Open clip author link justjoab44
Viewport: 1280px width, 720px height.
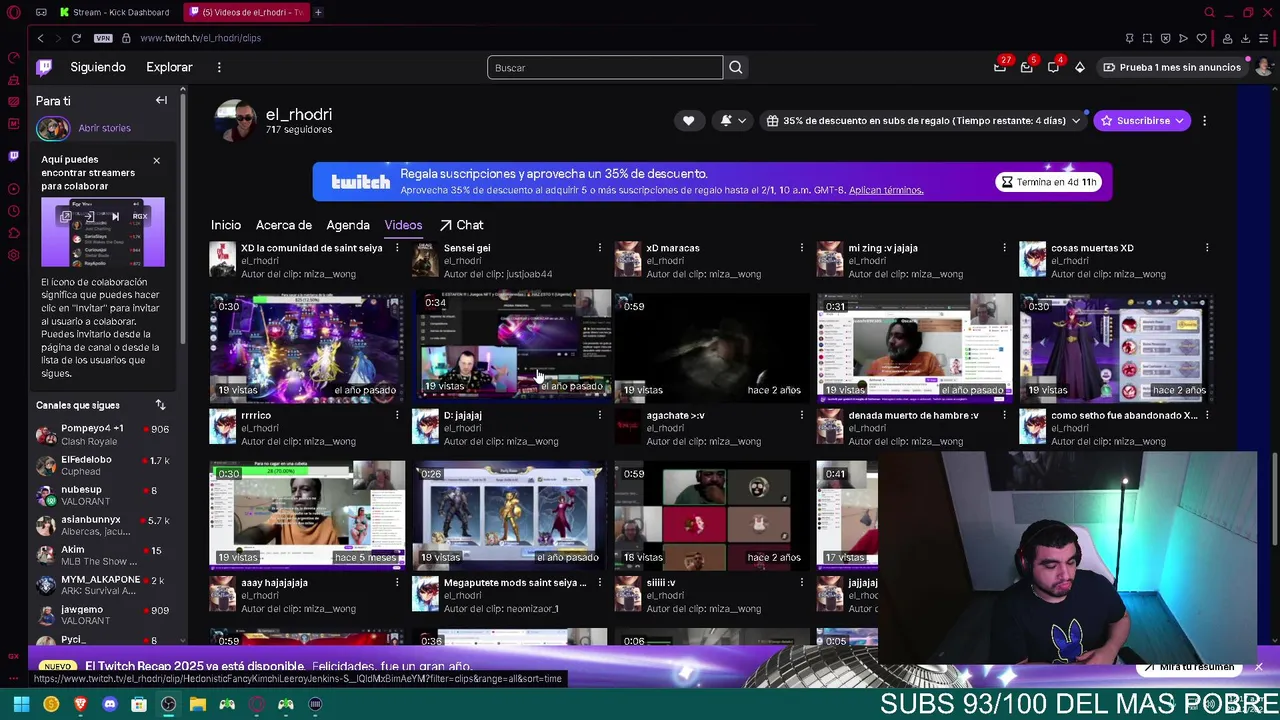pos(529,274)
